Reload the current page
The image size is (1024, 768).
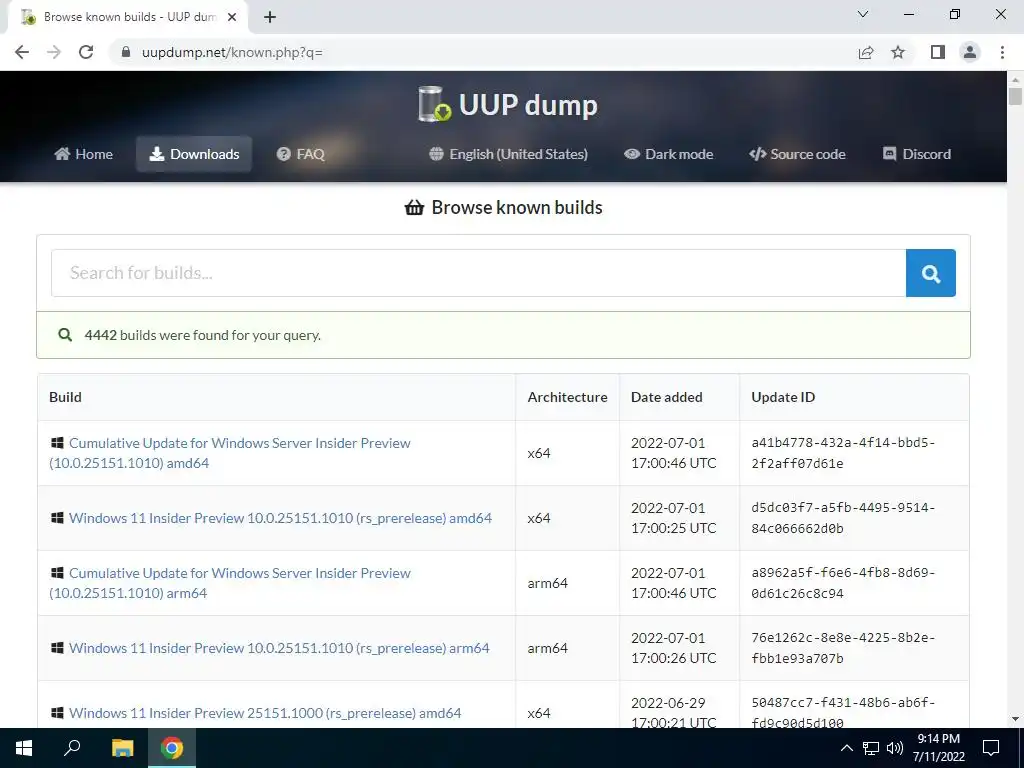click(x=86, y=52)
